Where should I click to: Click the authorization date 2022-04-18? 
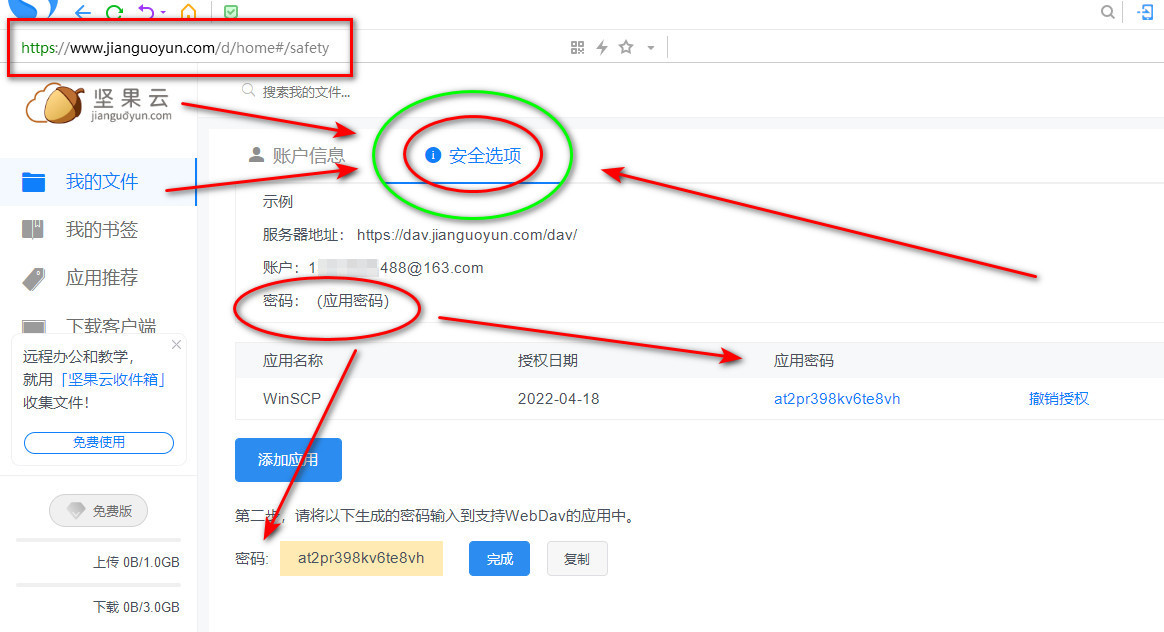(558, 399)
